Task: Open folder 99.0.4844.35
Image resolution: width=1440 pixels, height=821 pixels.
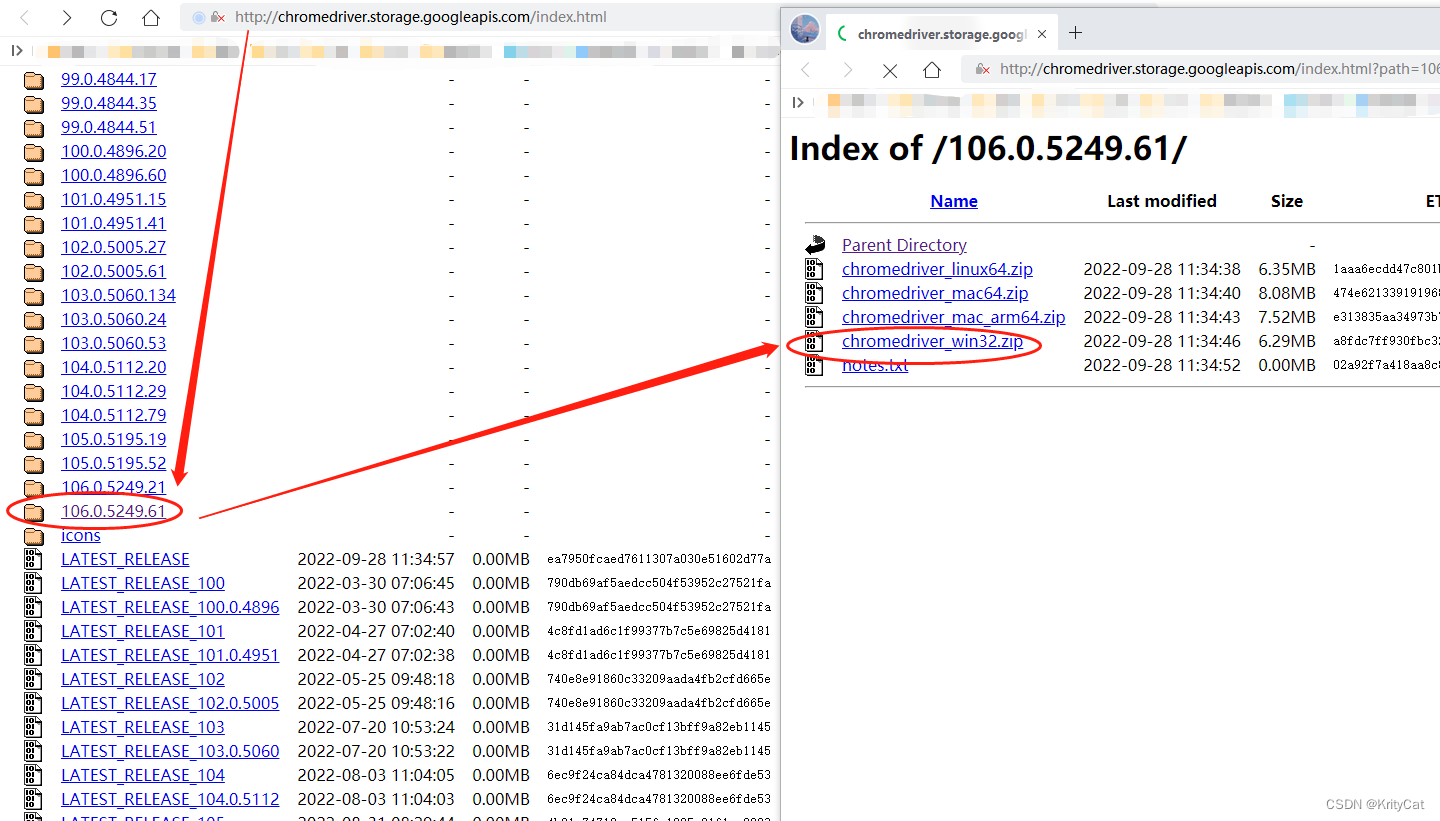Action: [x=109, y=103]
